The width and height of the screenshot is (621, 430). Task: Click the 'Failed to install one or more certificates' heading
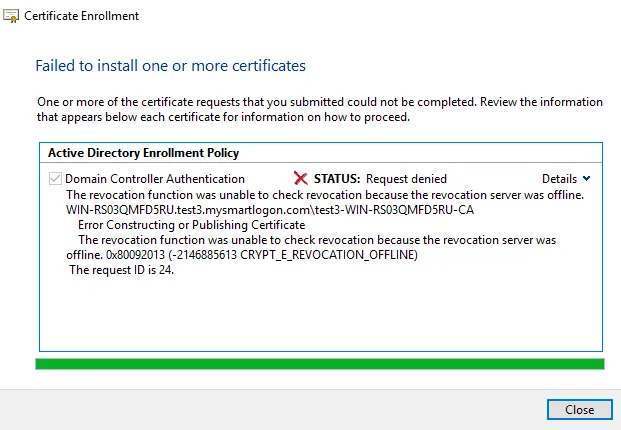click(x=171, y=66)
